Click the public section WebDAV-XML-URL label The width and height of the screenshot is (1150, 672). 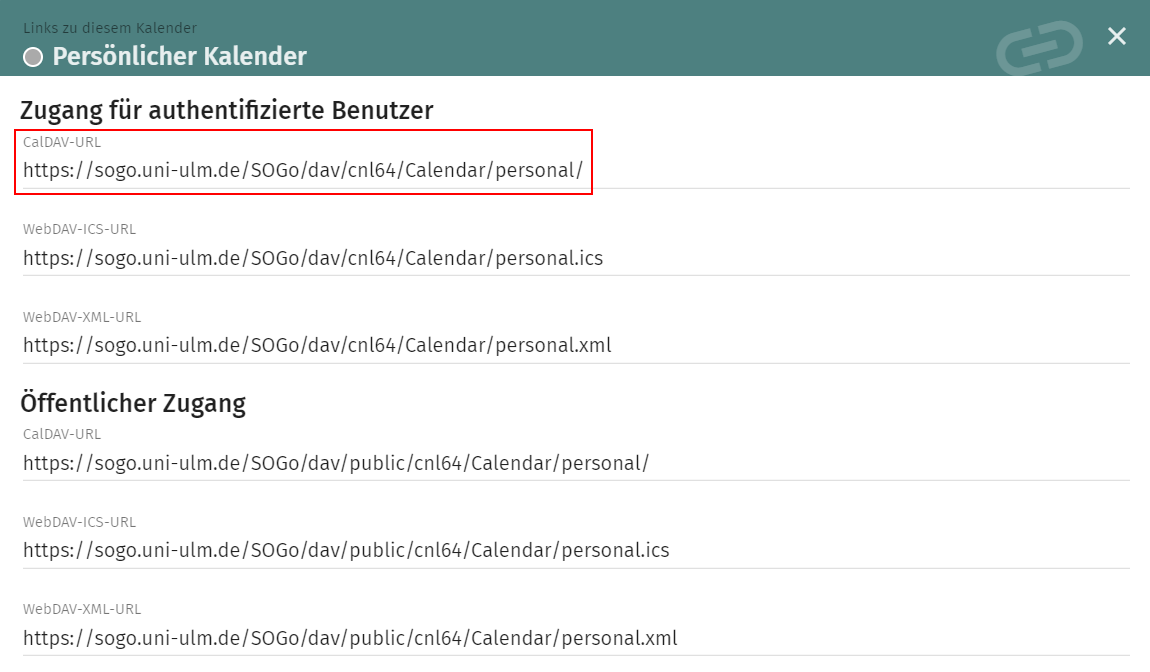[x=81, y=609]
